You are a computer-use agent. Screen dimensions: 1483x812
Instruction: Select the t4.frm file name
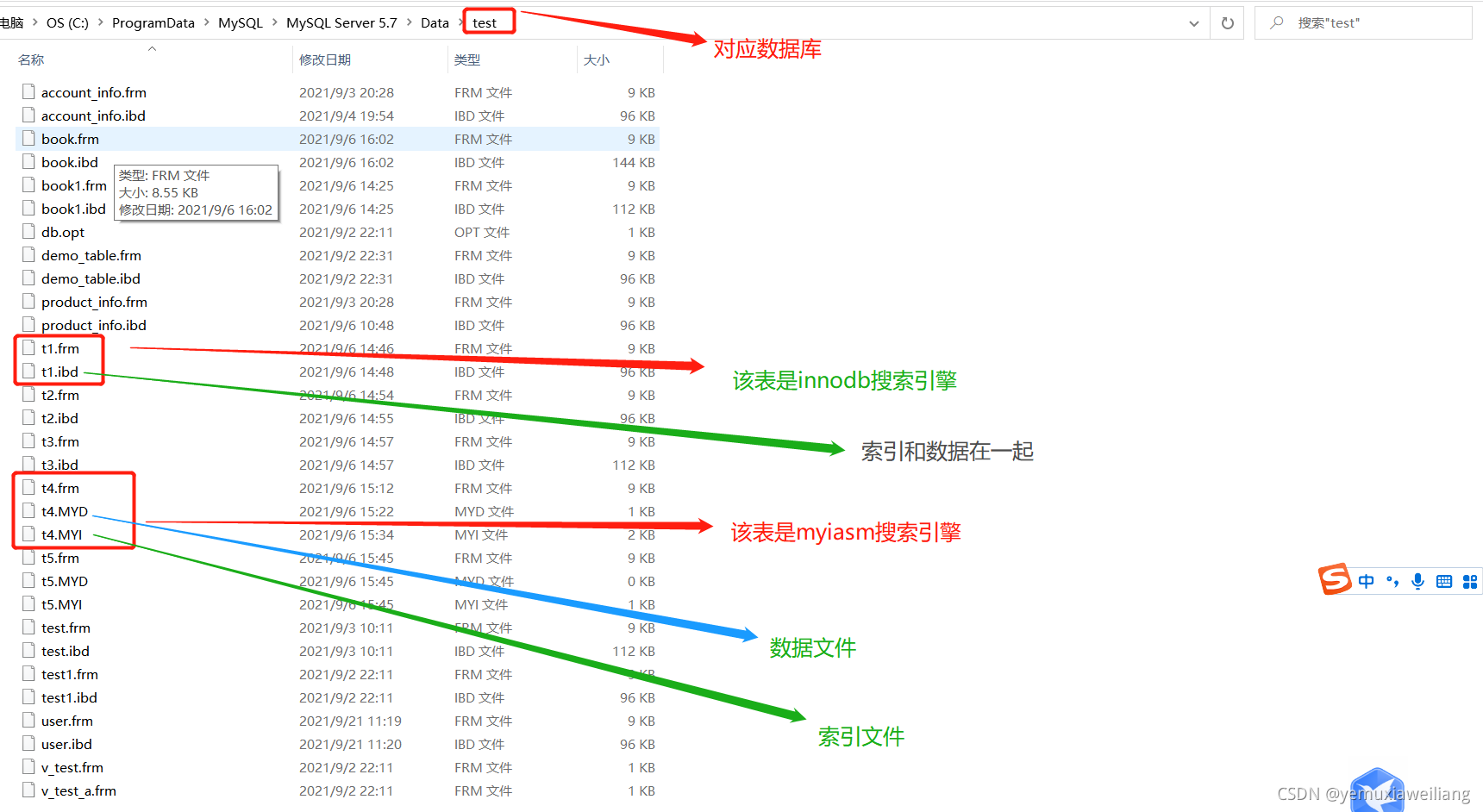60,488
